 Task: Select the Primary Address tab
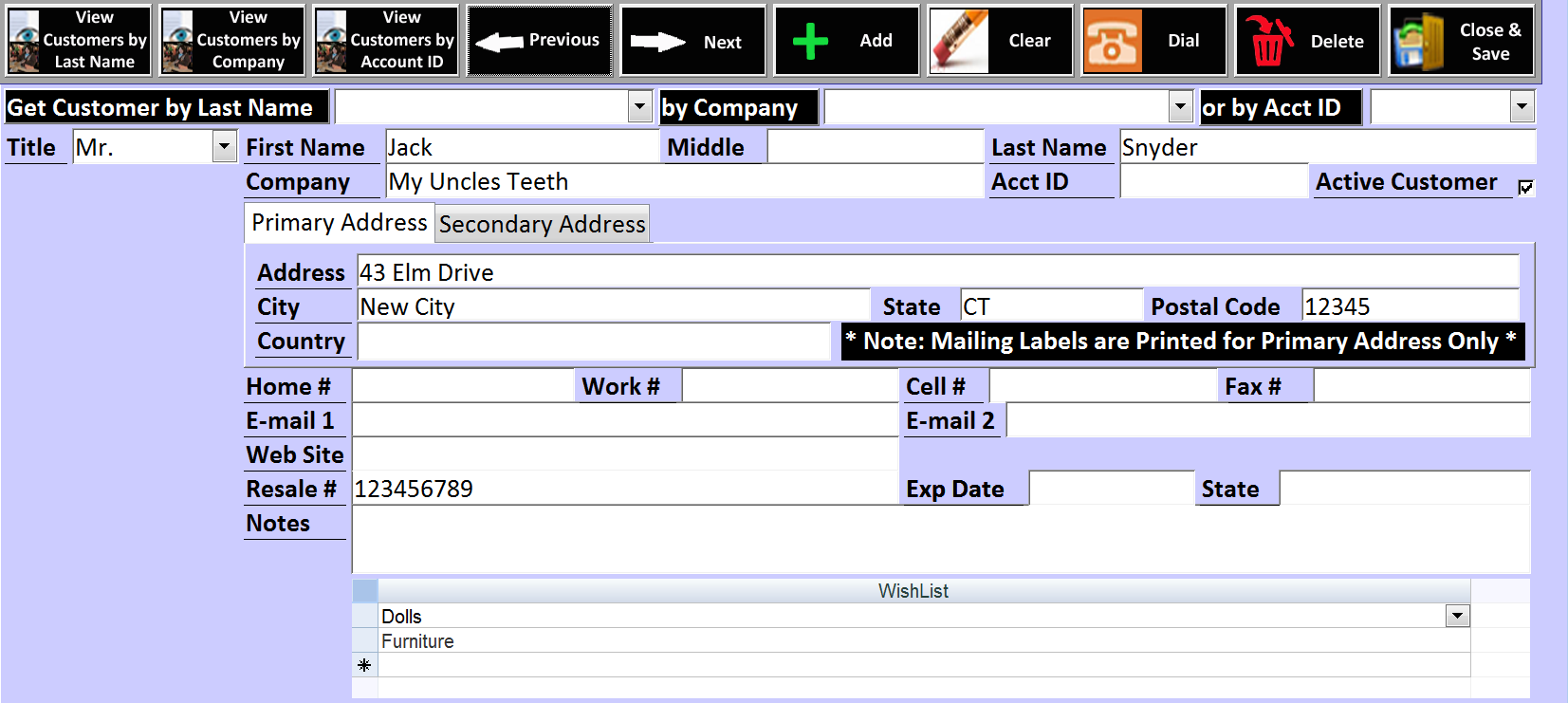click(x=340, y=223)
